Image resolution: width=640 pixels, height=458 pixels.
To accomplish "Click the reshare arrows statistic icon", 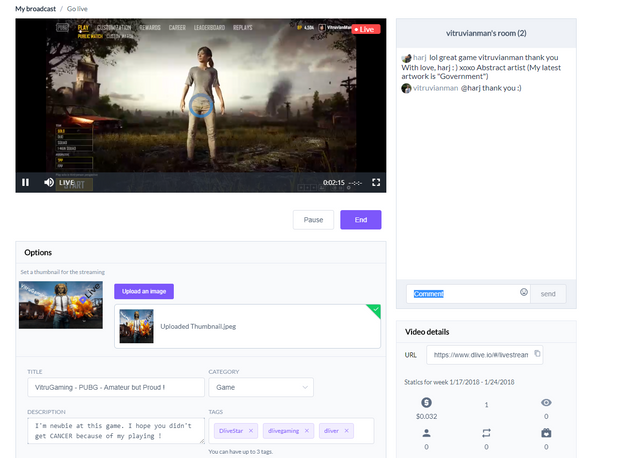I will pos(486,433).
